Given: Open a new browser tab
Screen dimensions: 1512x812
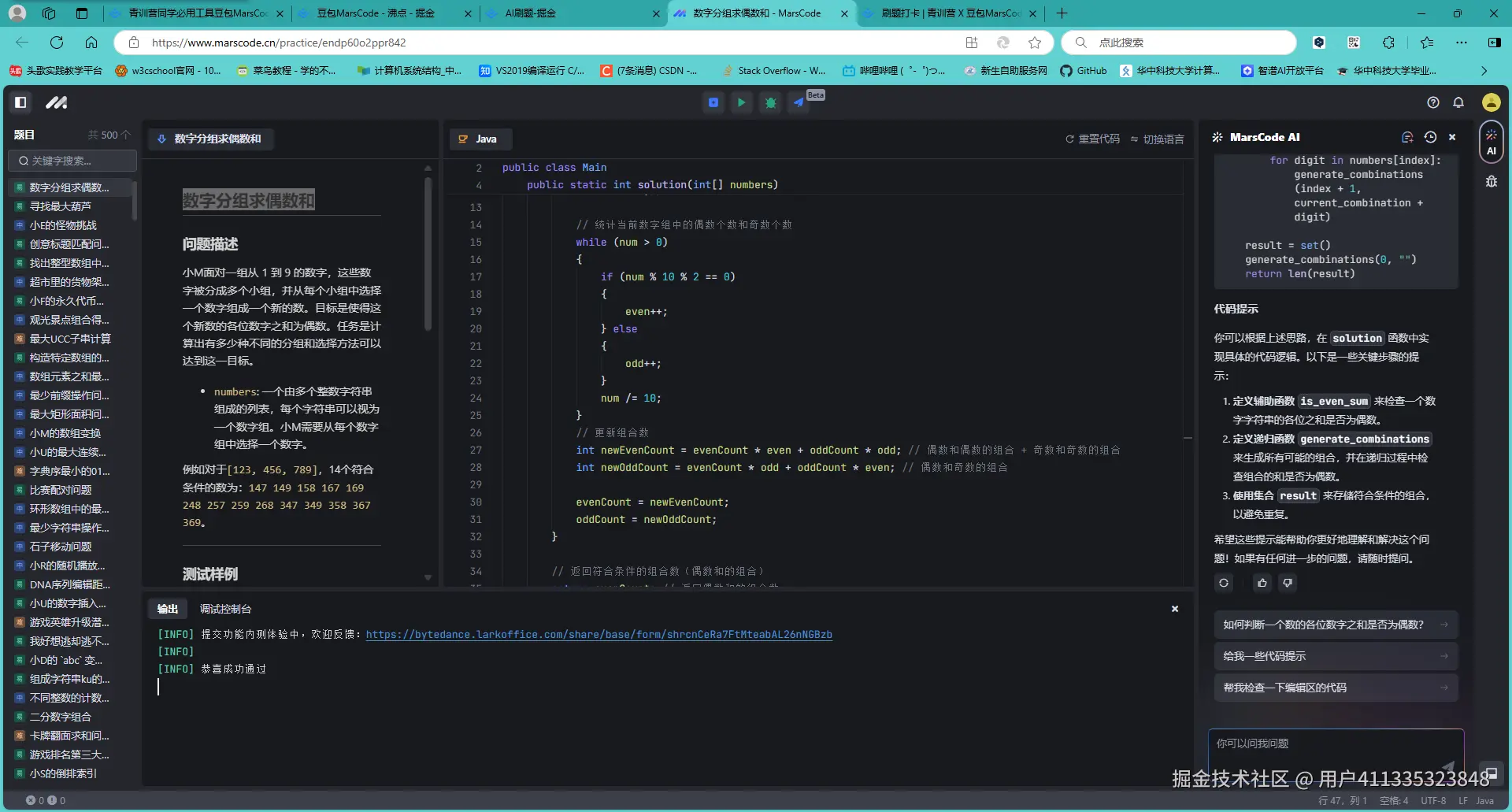Looking at the screenshot, I should [1062, 13].
